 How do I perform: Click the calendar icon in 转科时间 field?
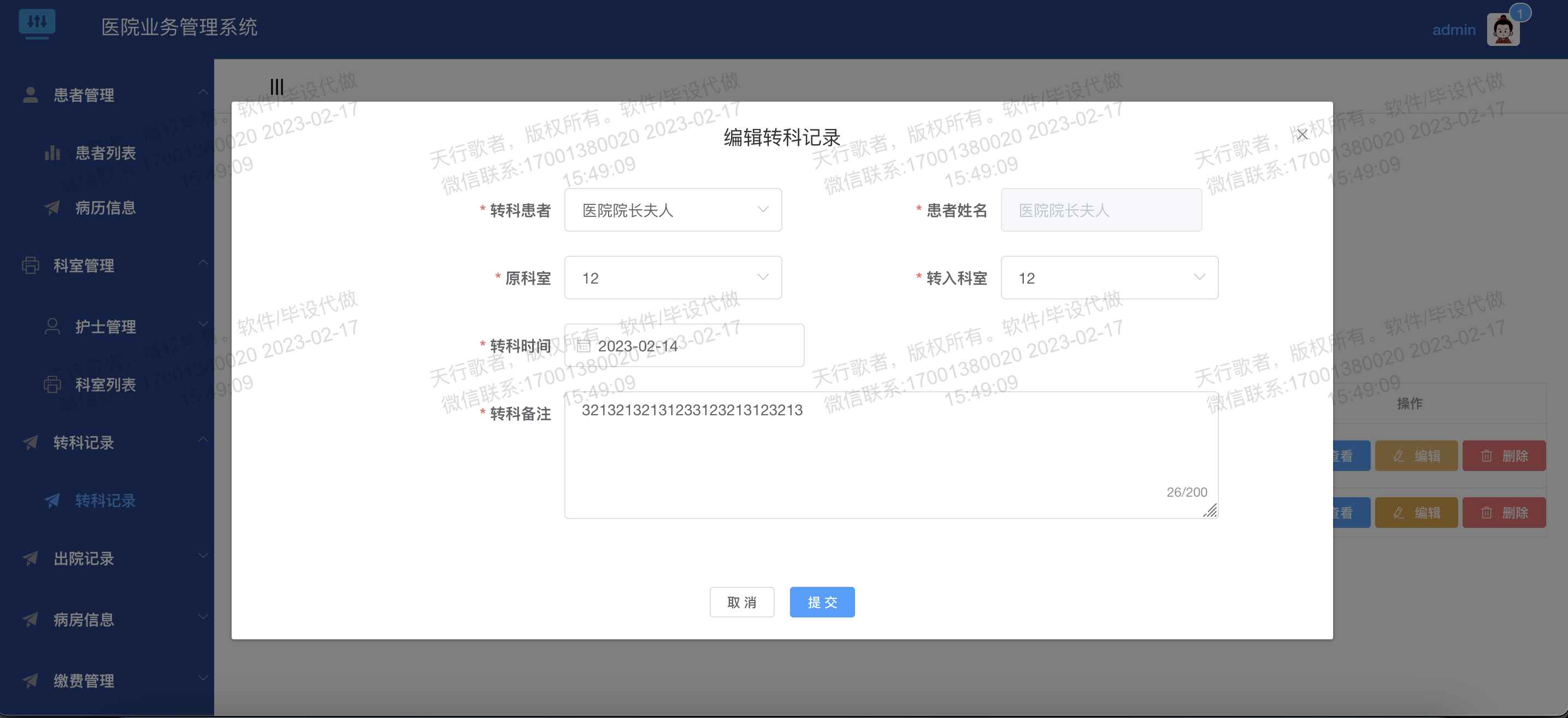pos(583,345)
